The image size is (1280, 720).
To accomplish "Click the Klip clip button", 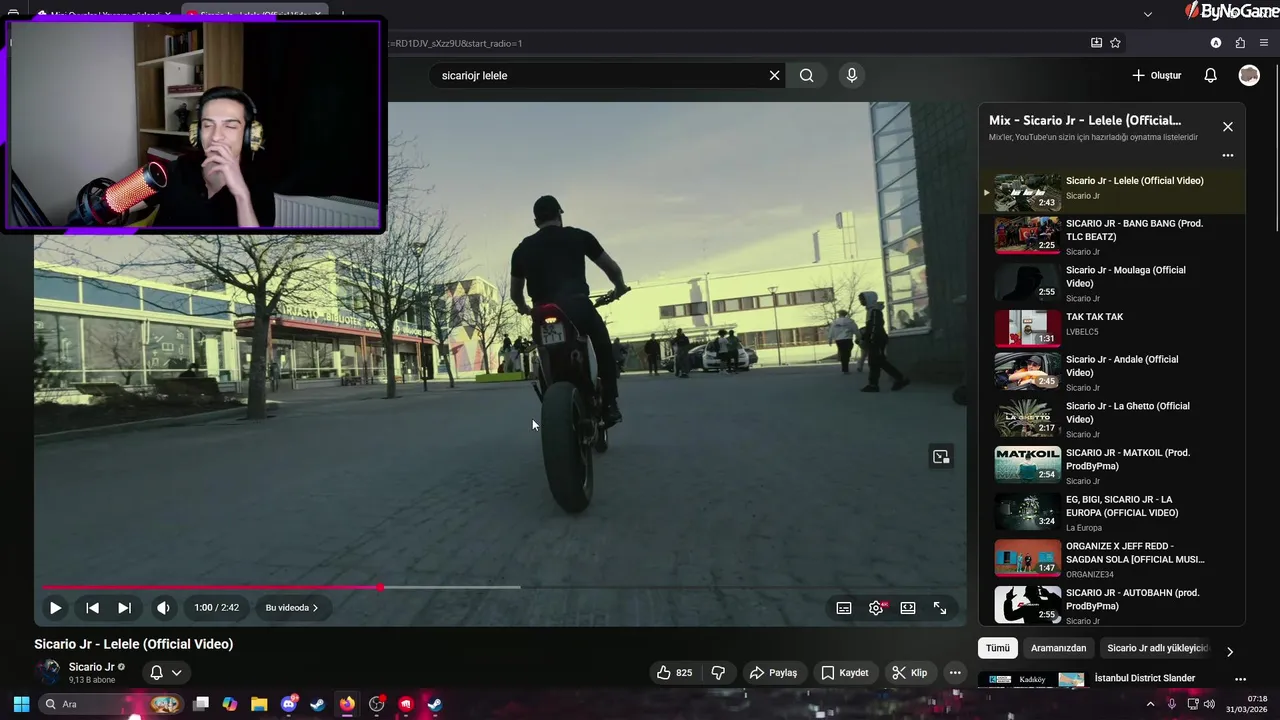I will click(x=910, y=673).
